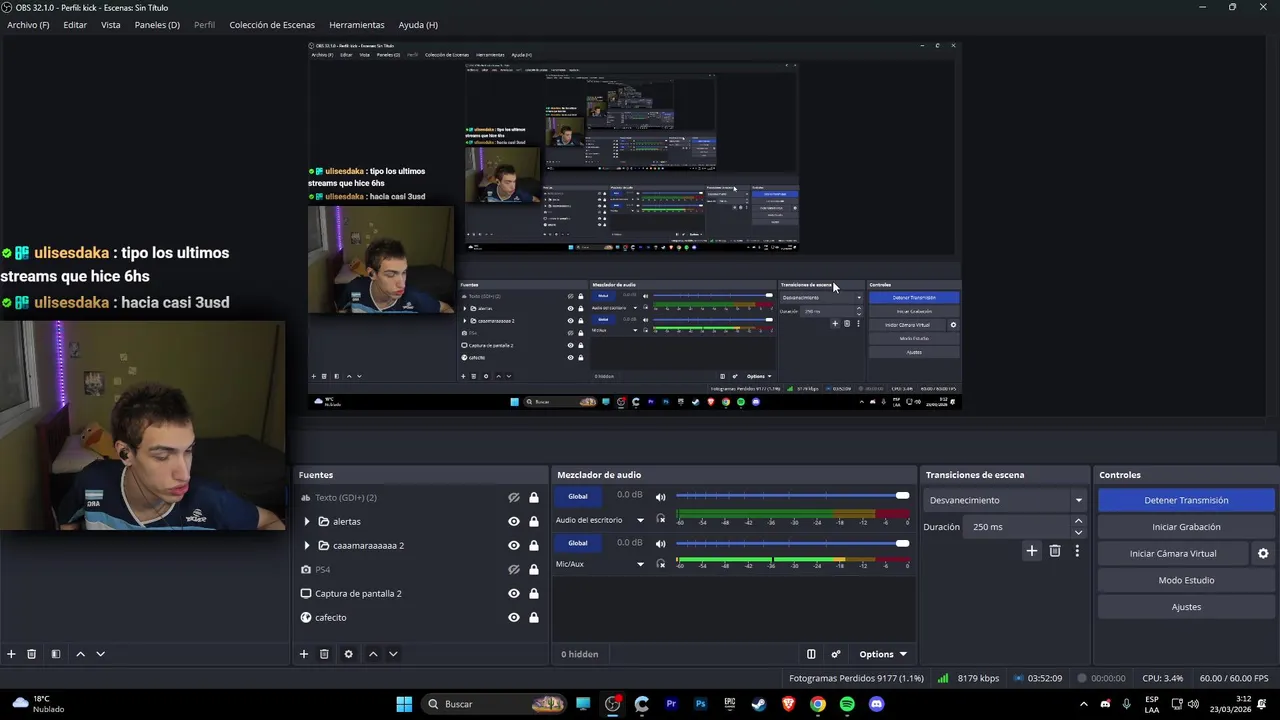Click Iniciar Grabación button
Screen dimensions: 1280x720
[1186, 527]
